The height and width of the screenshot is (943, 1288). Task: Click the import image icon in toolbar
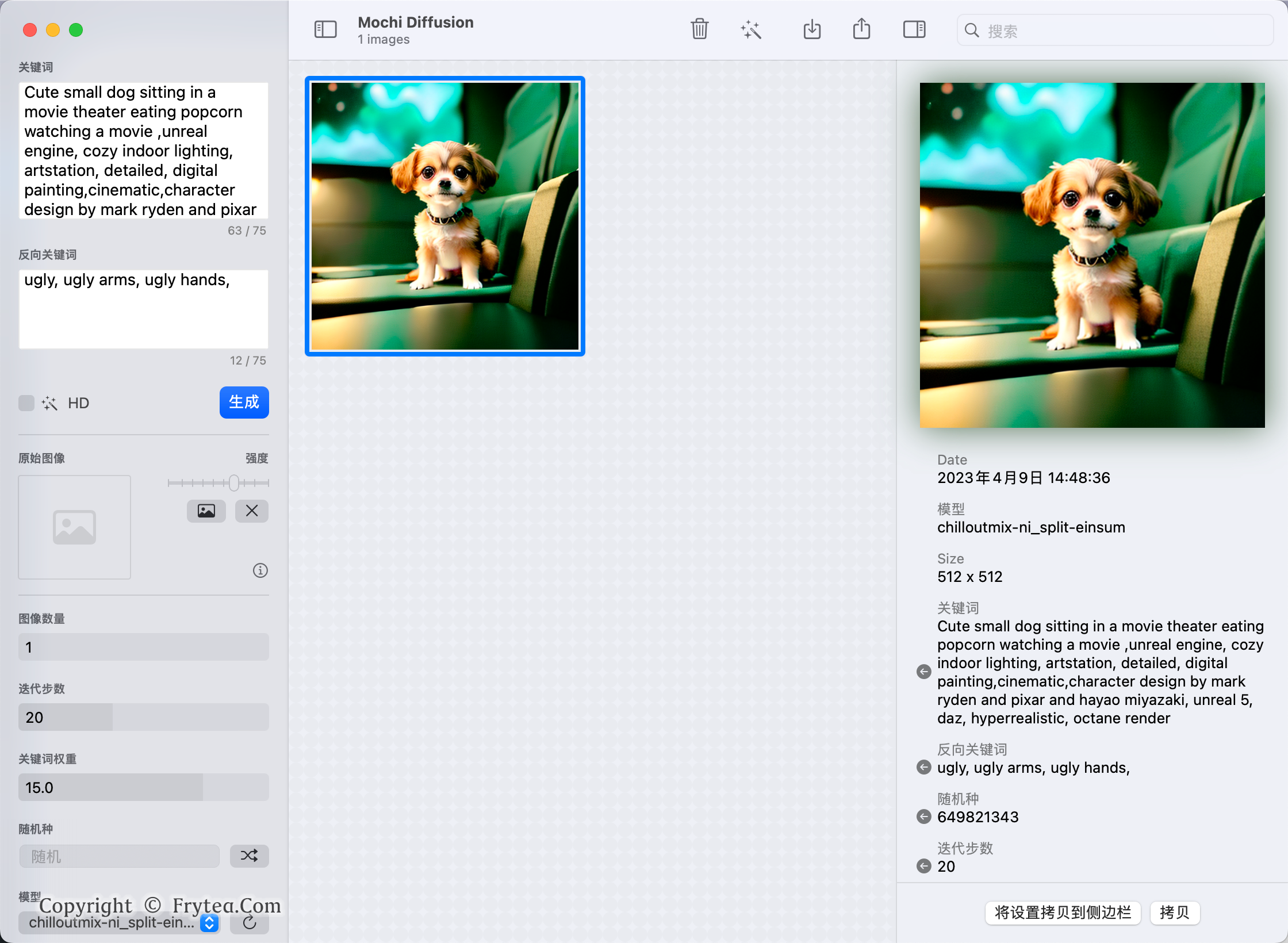[812, 29]
